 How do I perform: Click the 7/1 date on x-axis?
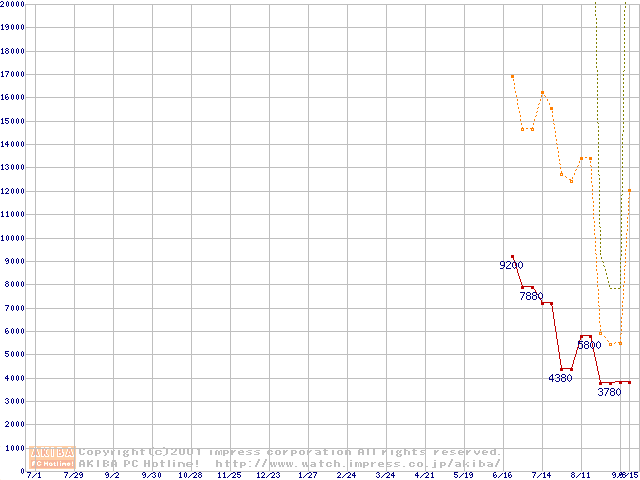(34, 475)
